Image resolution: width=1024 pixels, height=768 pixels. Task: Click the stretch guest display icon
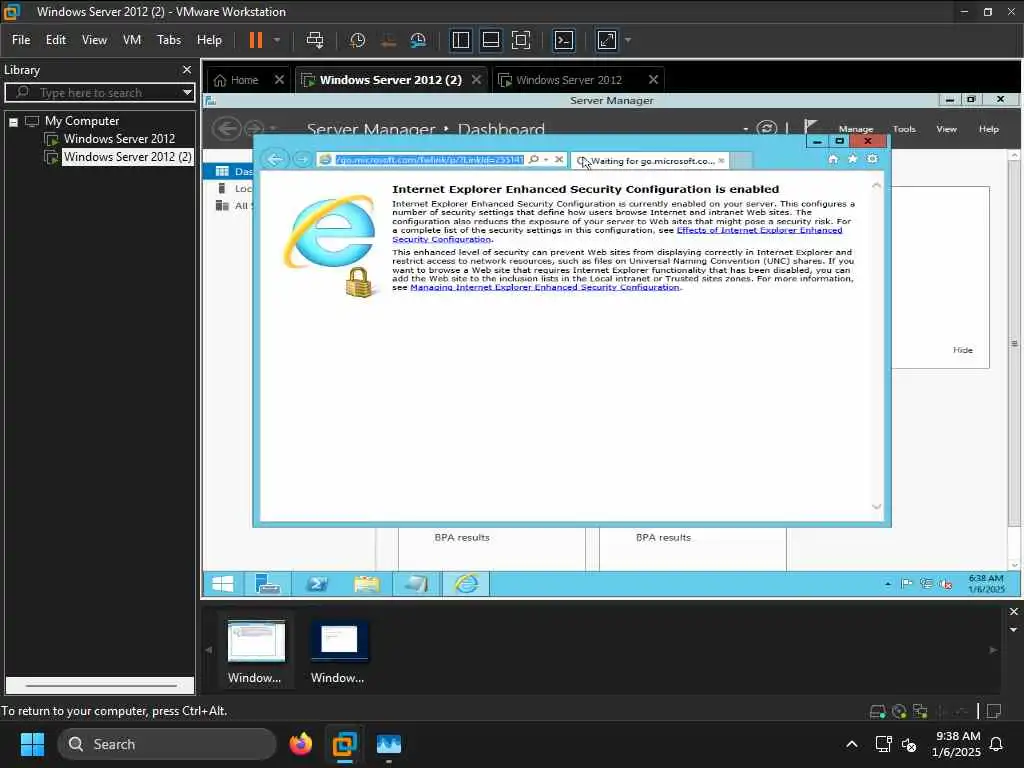tap(607, 40)
